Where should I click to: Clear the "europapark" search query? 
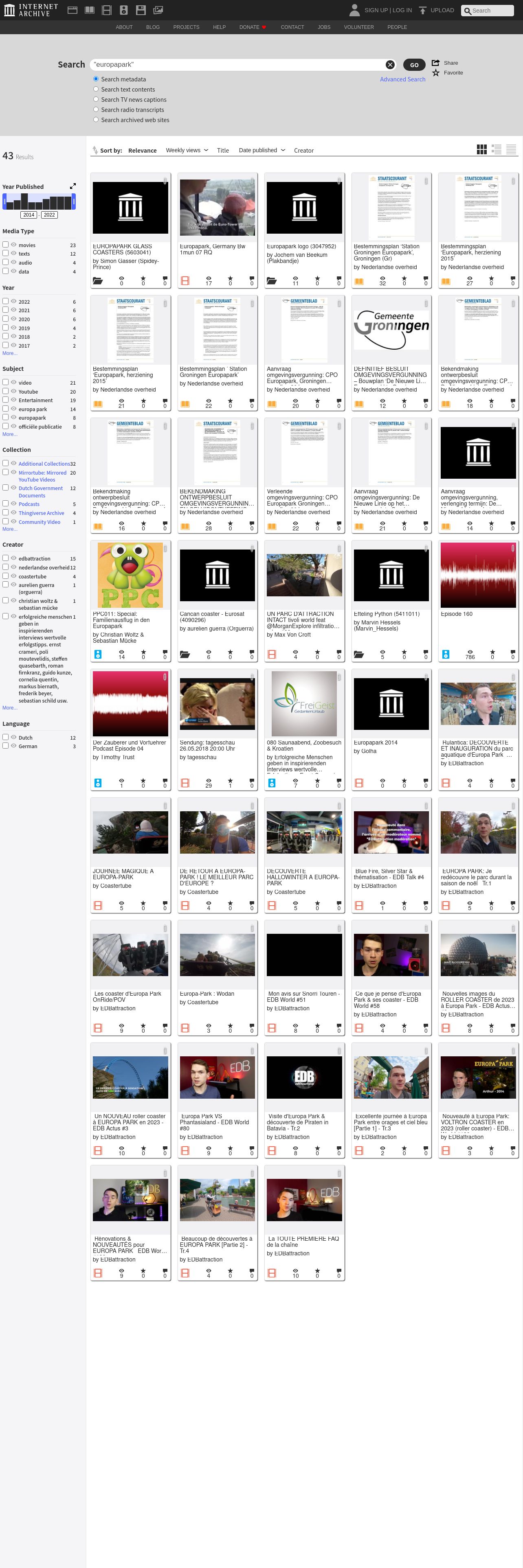coord(390,65)
